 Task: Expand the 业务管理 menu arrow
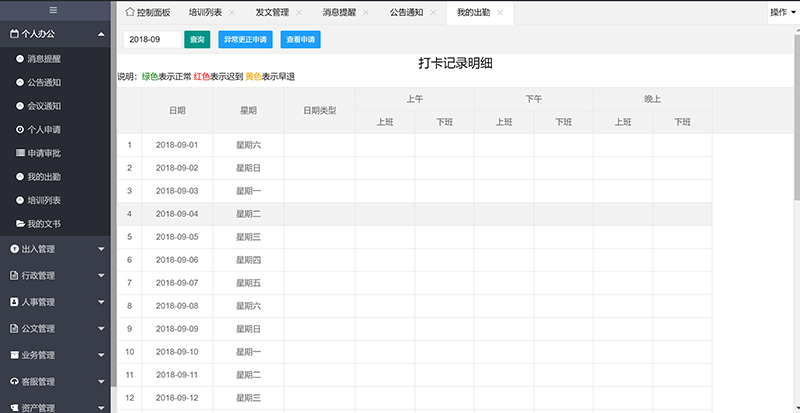(x=101, y=355)
